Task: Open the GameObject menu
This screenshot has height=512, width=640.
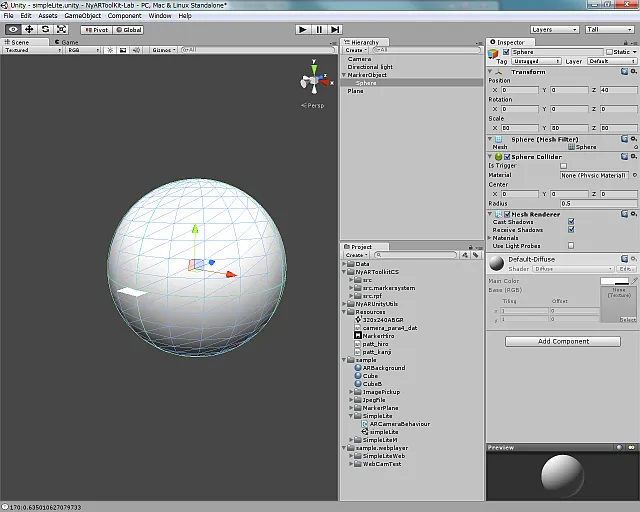Action: 82,16
